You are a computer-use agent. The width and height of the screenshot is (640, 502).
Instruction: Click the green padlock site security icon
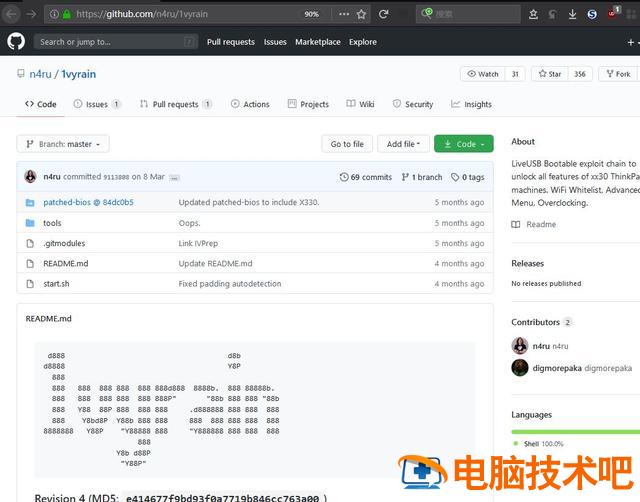coord(67,14)
